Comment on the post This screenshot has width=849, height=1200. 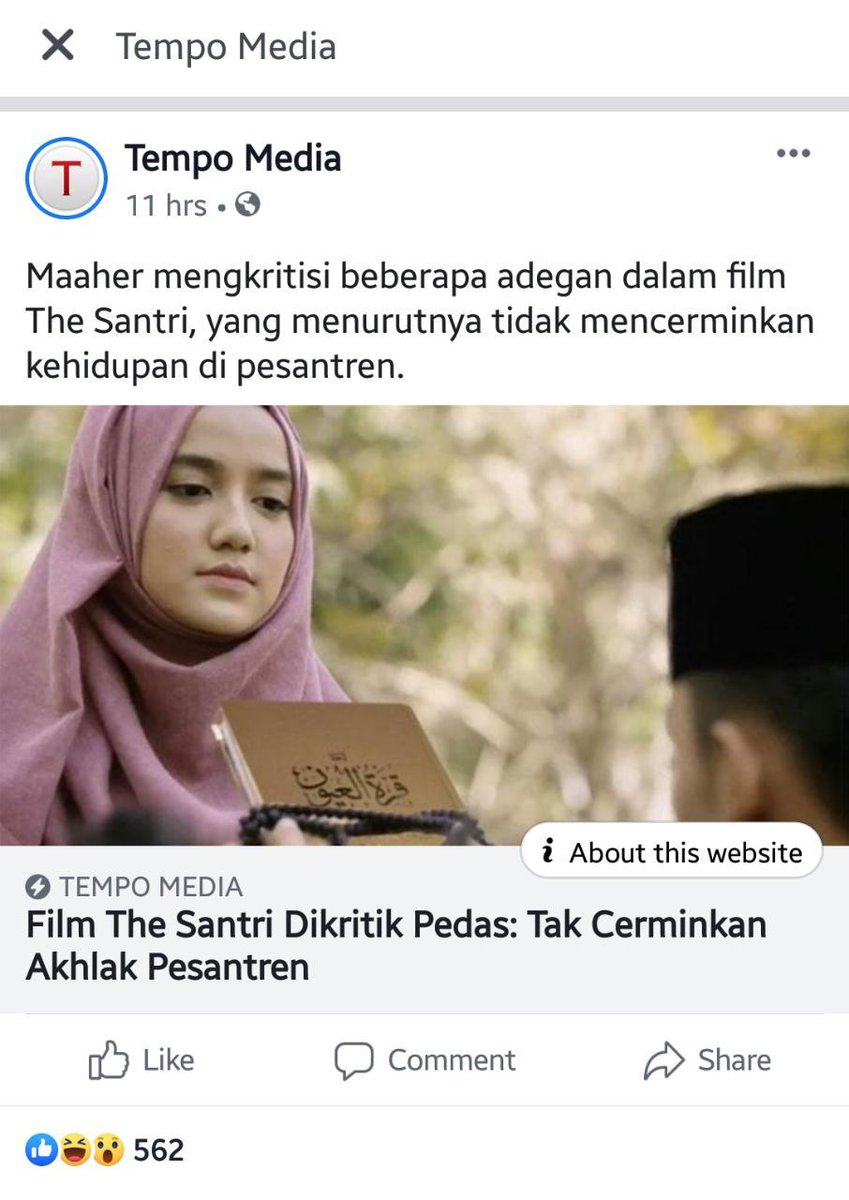424,1060
